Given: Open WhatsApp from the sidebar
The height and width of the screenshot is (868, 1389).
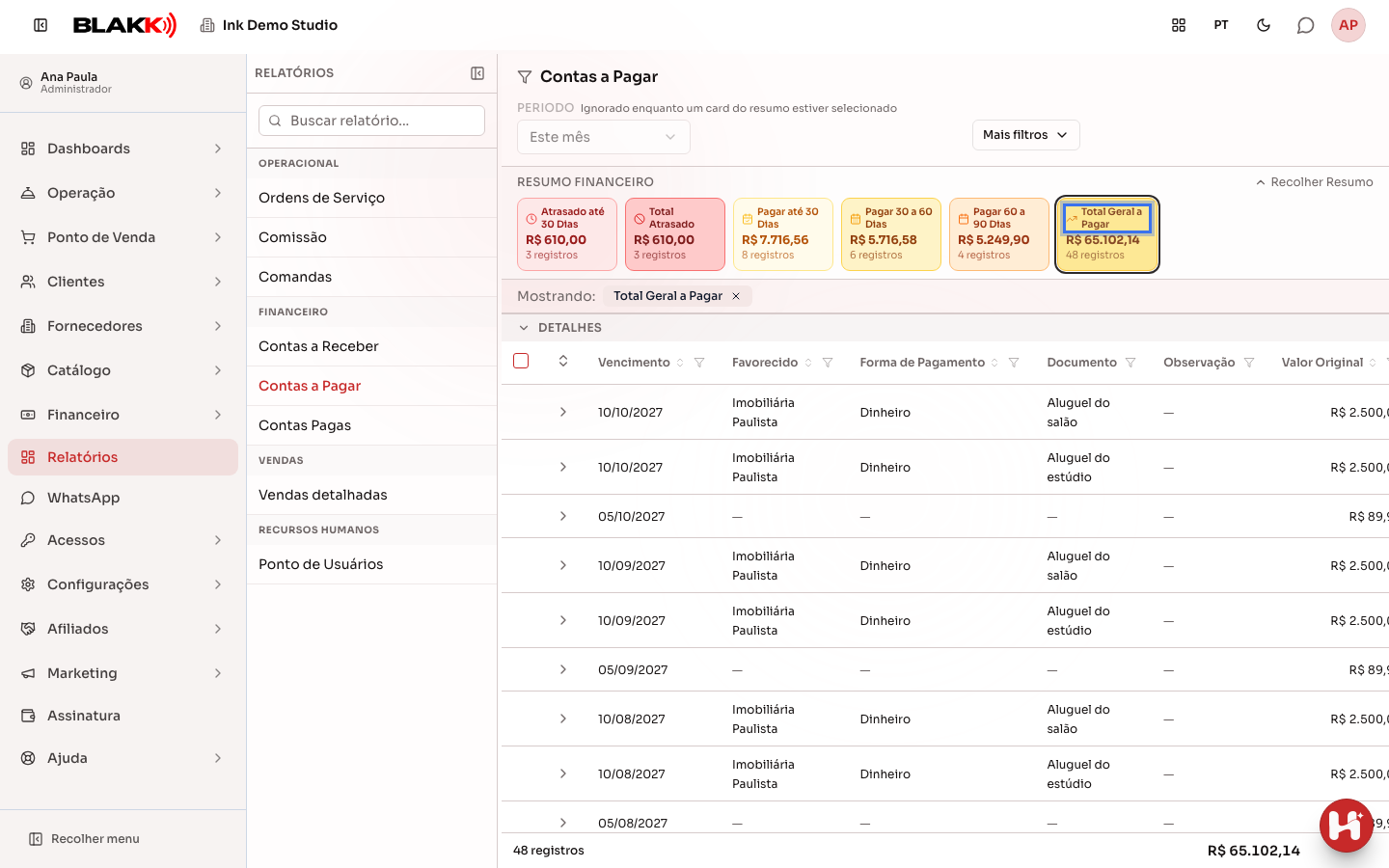Looking at the screenshot, I should click(x=123, y=498).
